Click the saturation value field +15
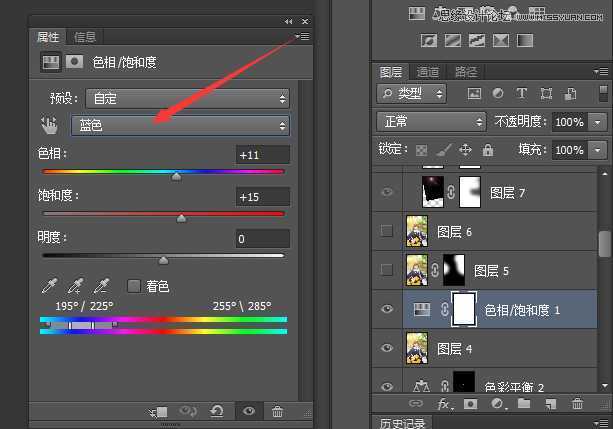Image resolution: width=613 pixels, height=429 pixels. coord(263,197)
